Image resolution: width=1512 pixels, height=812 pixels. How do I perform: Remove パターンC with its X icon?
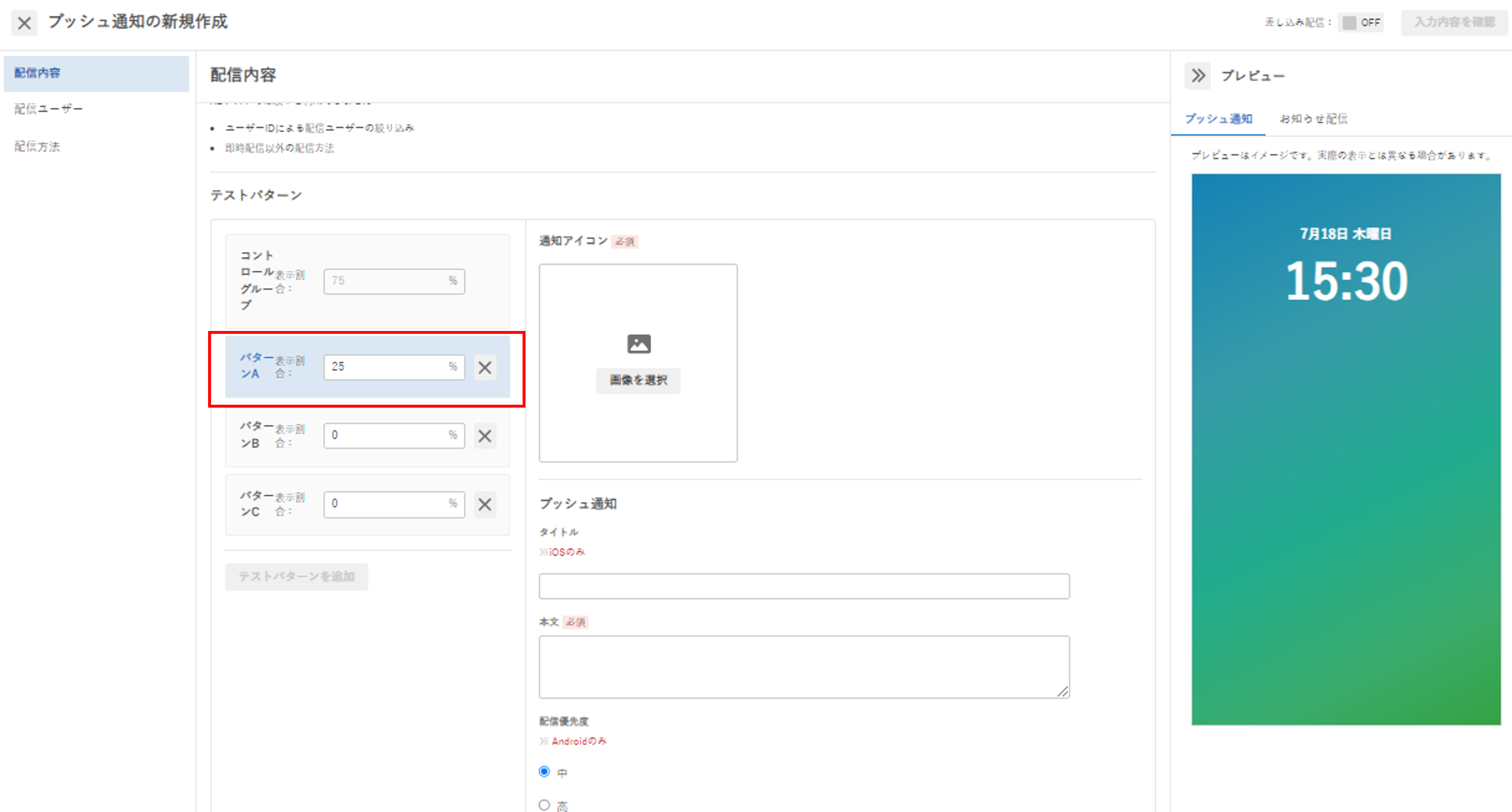tap(485, 505)
